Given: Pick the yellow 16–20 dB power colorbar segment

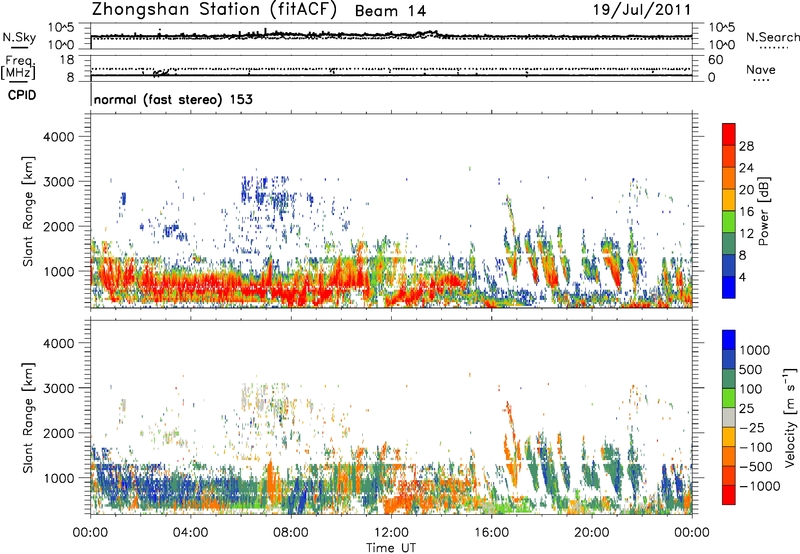Looking at the screenshot, I should click(x=729, y=200).
